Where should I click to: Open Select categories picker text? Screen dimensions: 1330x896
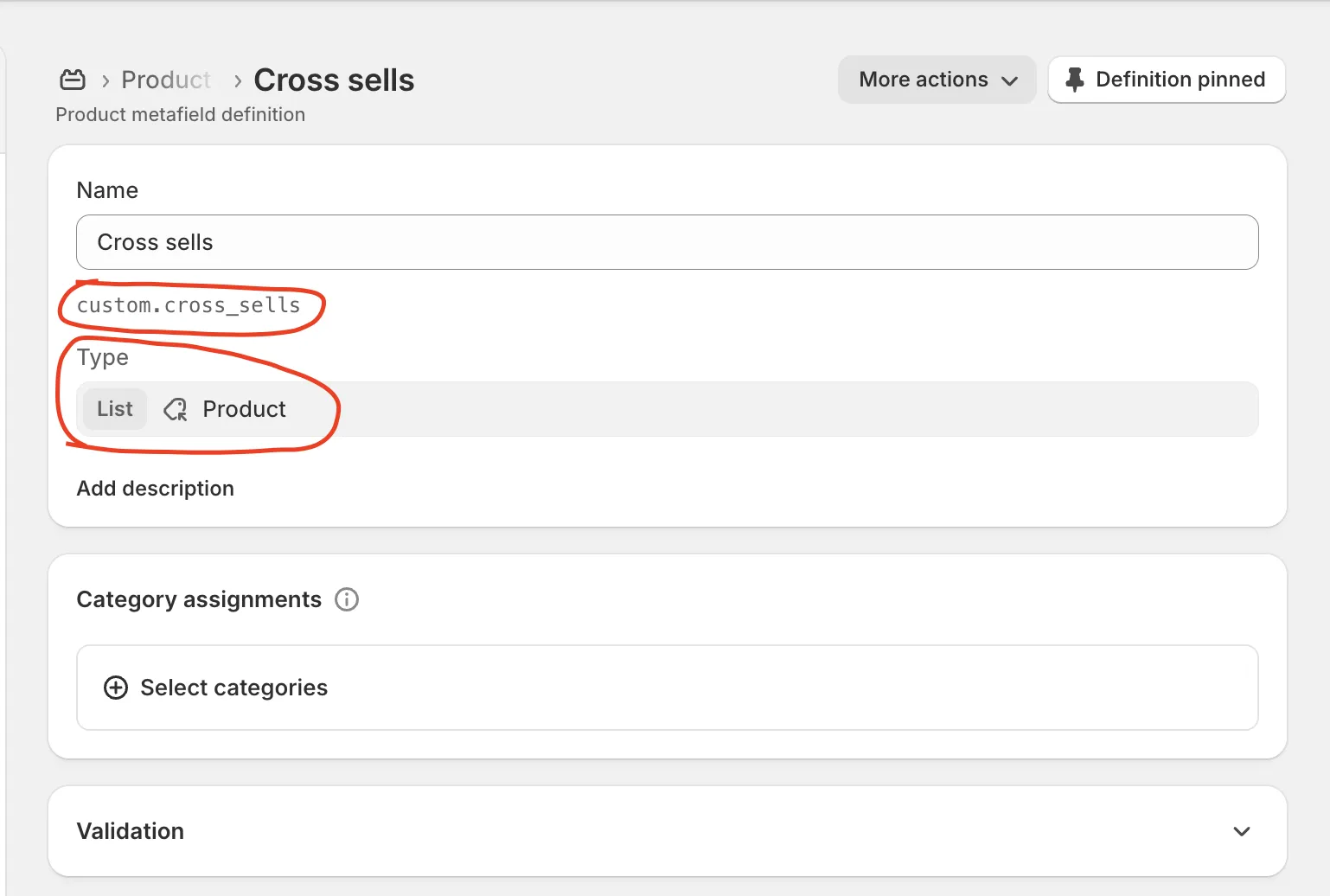(x=233, y=688)
